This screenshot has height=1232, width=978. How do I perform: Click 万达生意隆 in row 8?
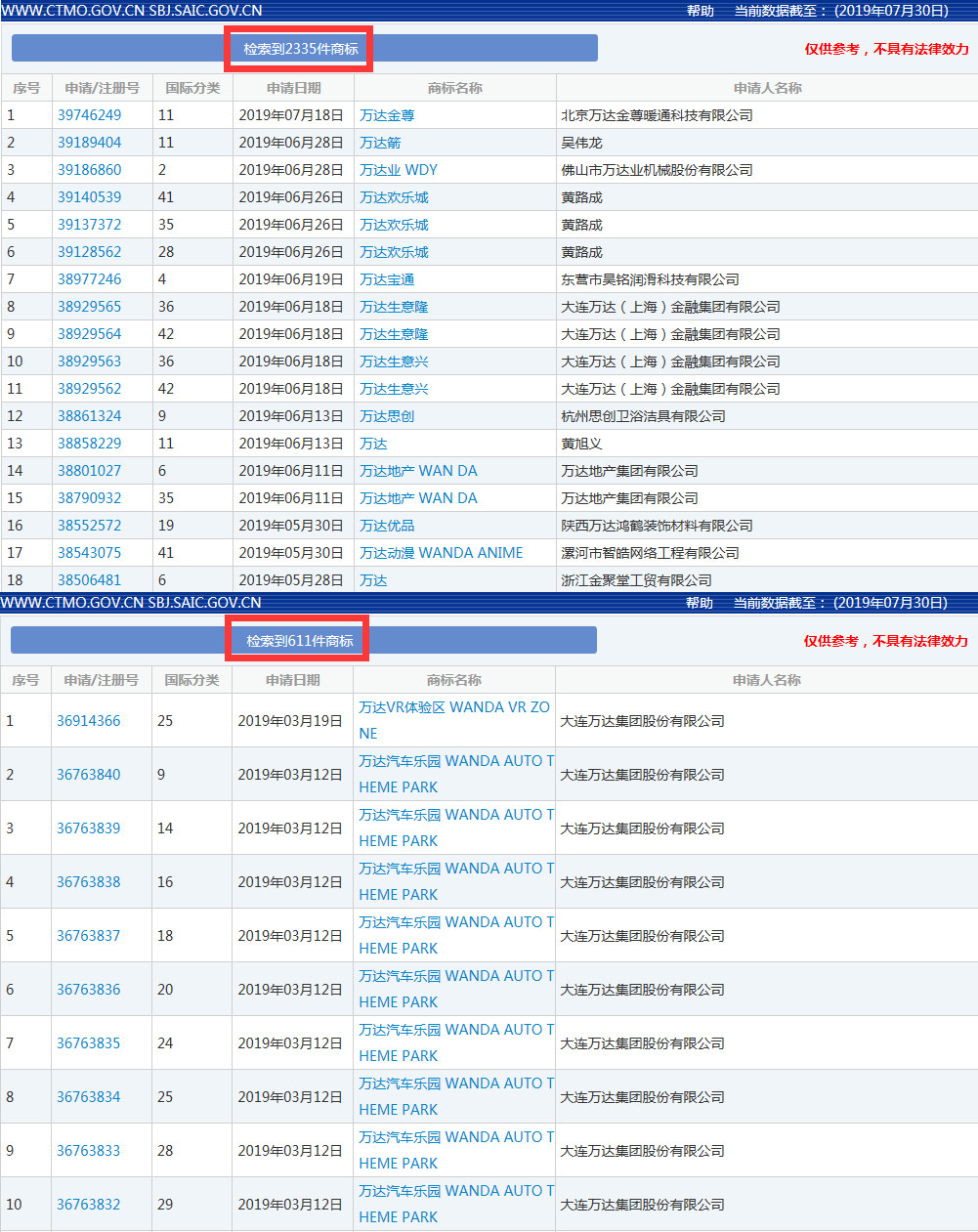[394, 307]
